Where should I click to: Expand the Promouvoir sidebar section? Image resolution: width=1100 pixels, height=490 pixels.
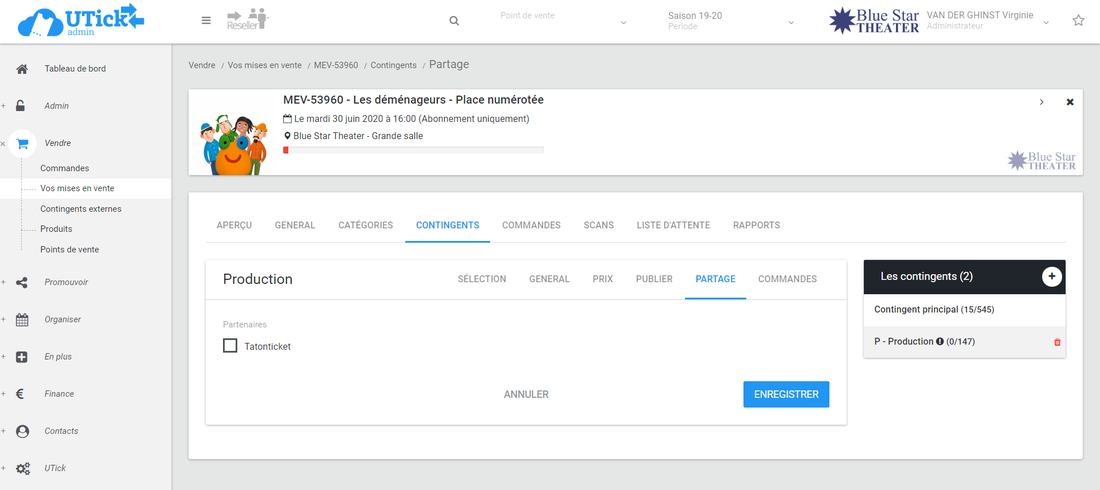point(66,282)
